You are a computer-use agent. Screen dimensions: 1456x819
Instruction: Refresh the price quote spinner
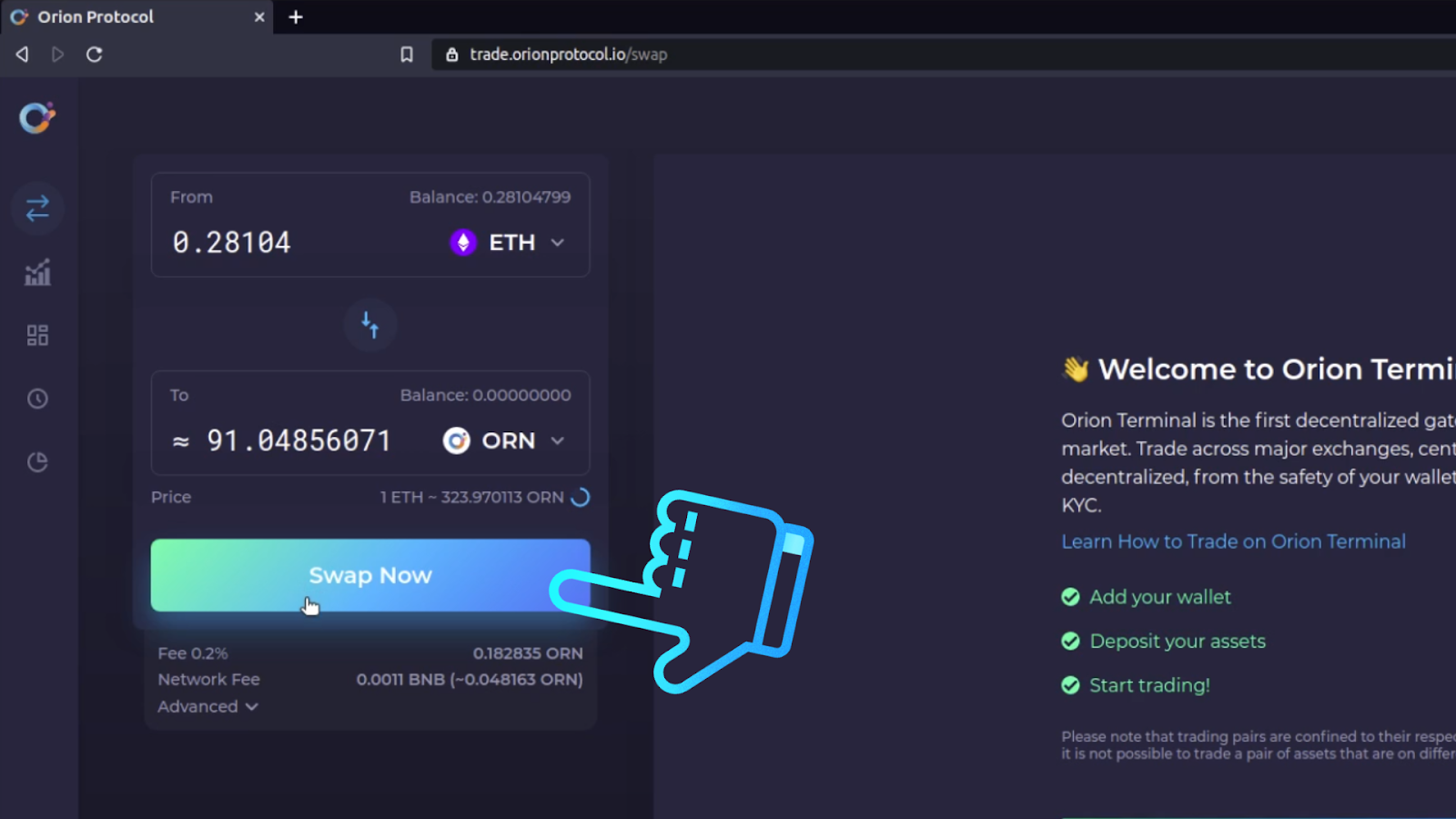[x=580, y=497]
